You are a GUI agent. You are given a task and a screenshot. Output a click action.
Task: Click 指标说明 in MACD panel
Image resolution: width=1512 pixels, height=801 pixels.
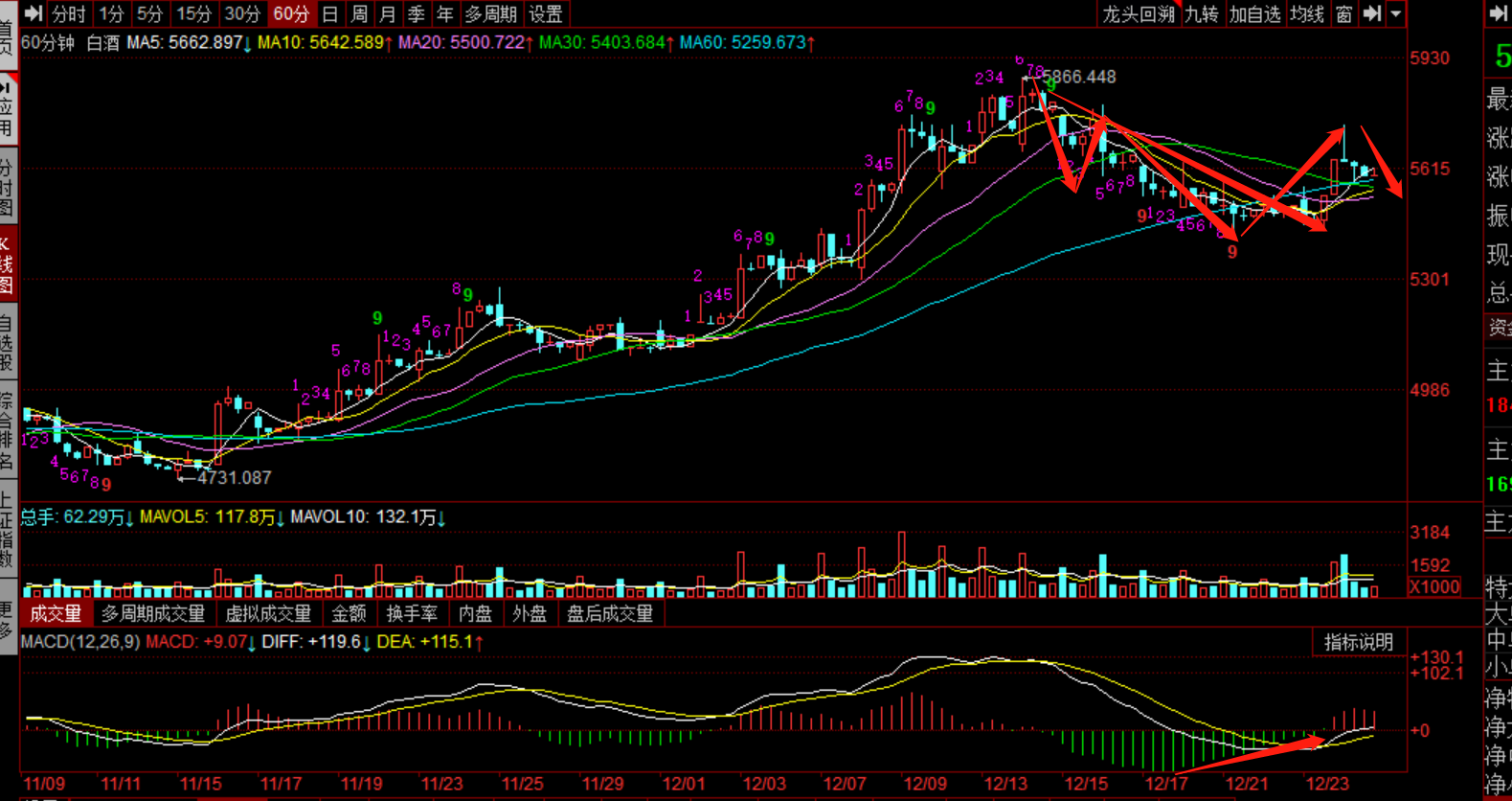click(1359, 643)
